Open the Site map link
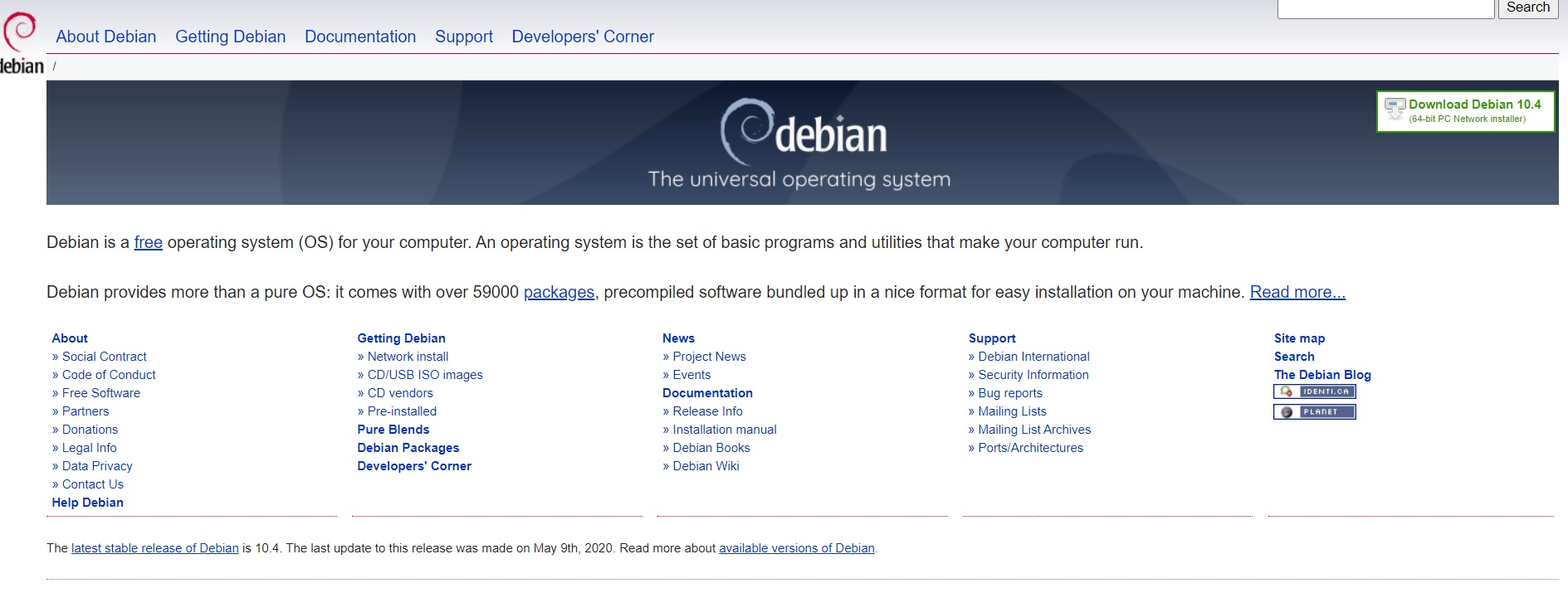1568x593 pixels. (x=1299, y=338)
